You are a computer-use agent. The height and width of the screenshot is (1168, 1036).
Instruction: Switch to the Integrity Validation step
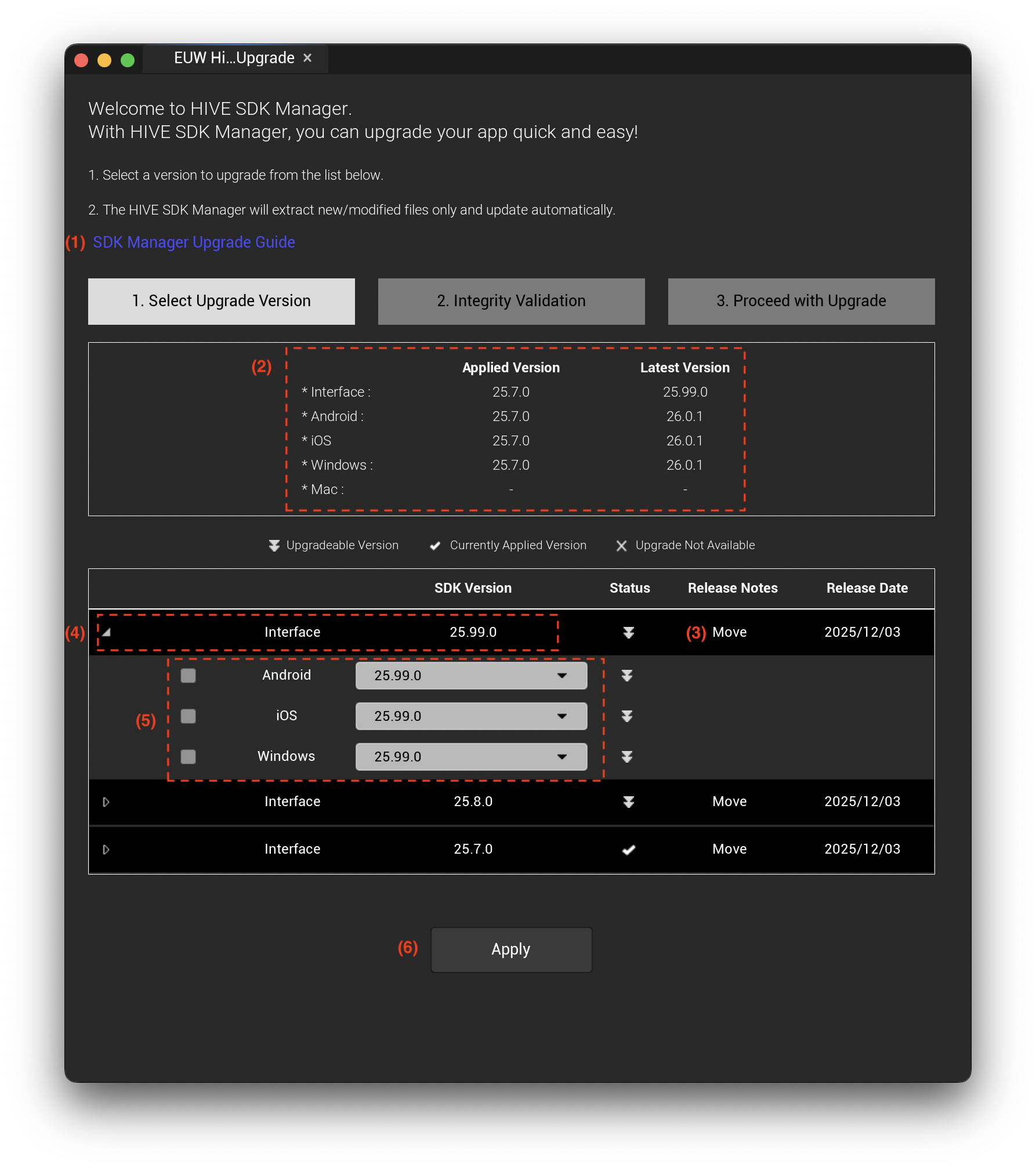click(511, 301)
